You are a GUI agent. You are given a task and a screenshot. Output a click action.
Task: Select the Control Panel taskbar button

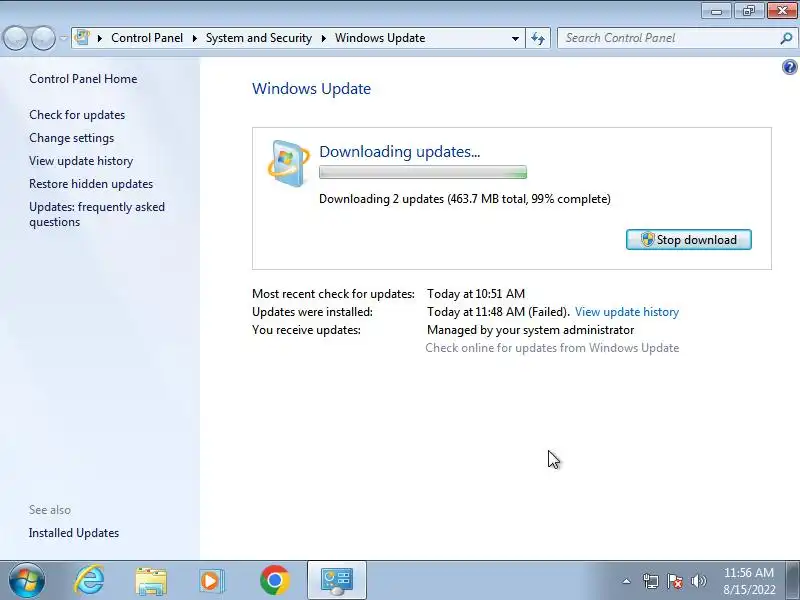coord(337,581)
